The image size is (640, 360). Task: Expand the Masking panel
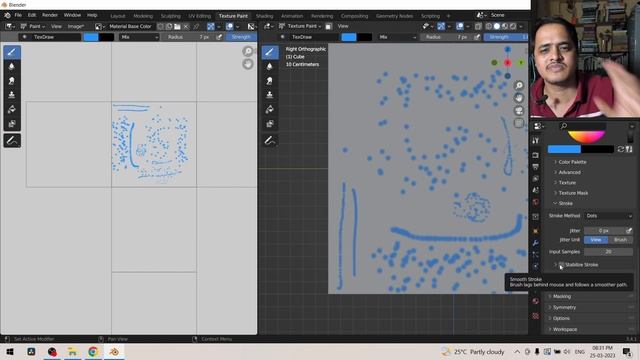click(x=562, y=297)
